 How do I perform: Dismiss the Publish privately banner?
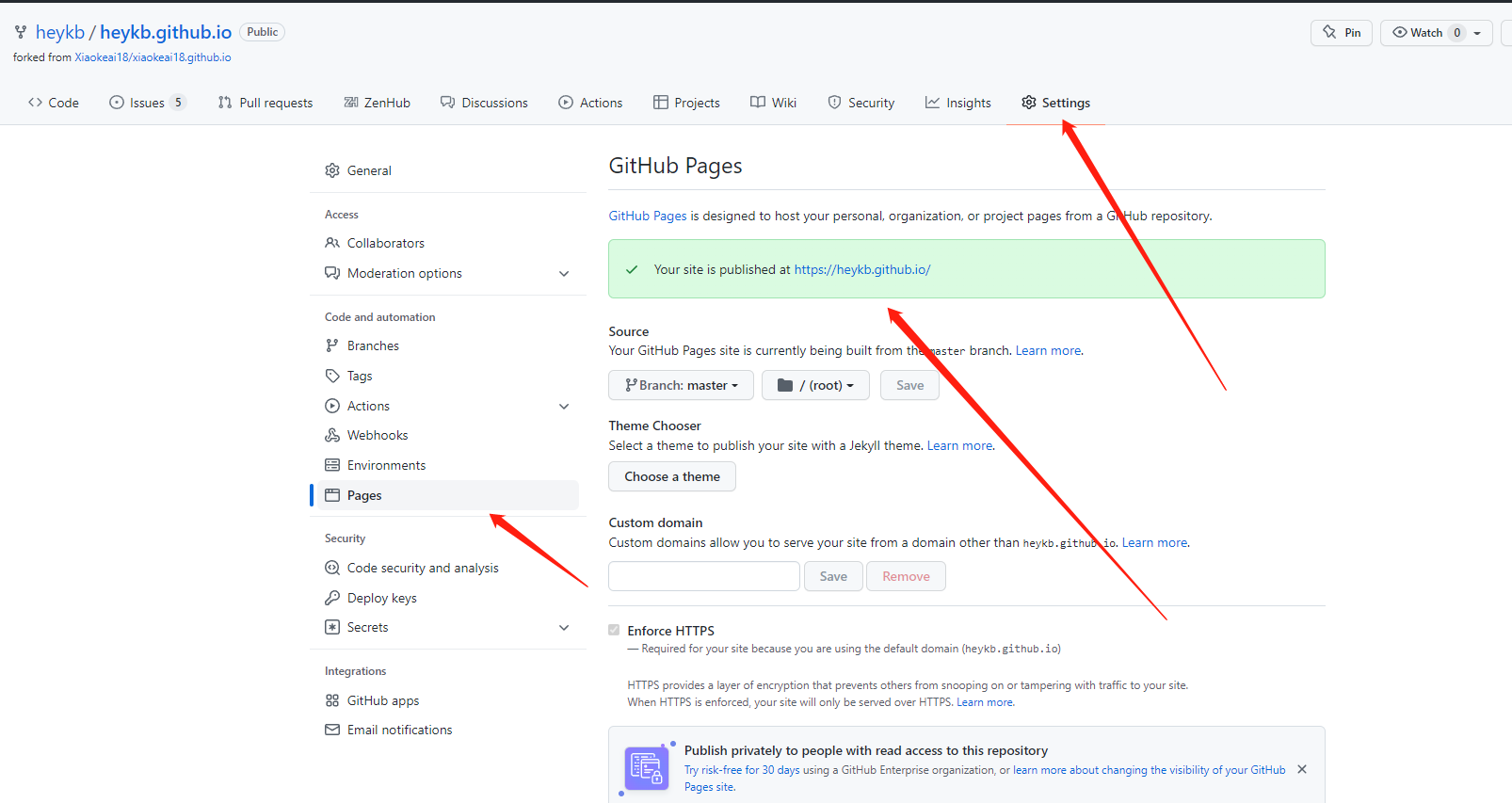coord(1302,769)
